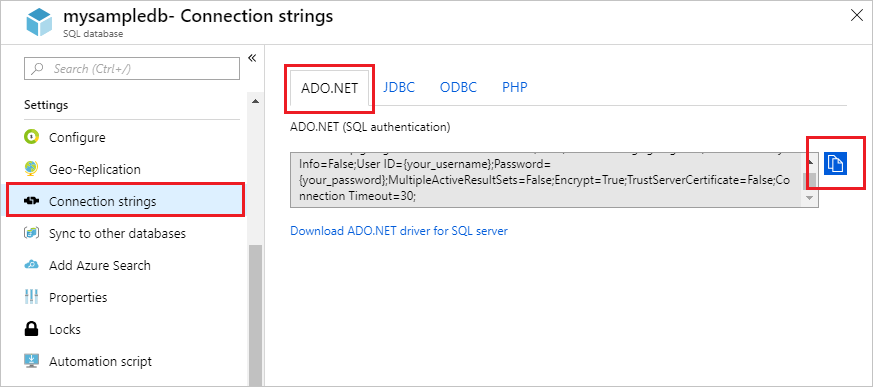Viewport: 873px width, 387px height.
Task: Click connection string box scroll up arrow
Action: (x=810, y=162)
